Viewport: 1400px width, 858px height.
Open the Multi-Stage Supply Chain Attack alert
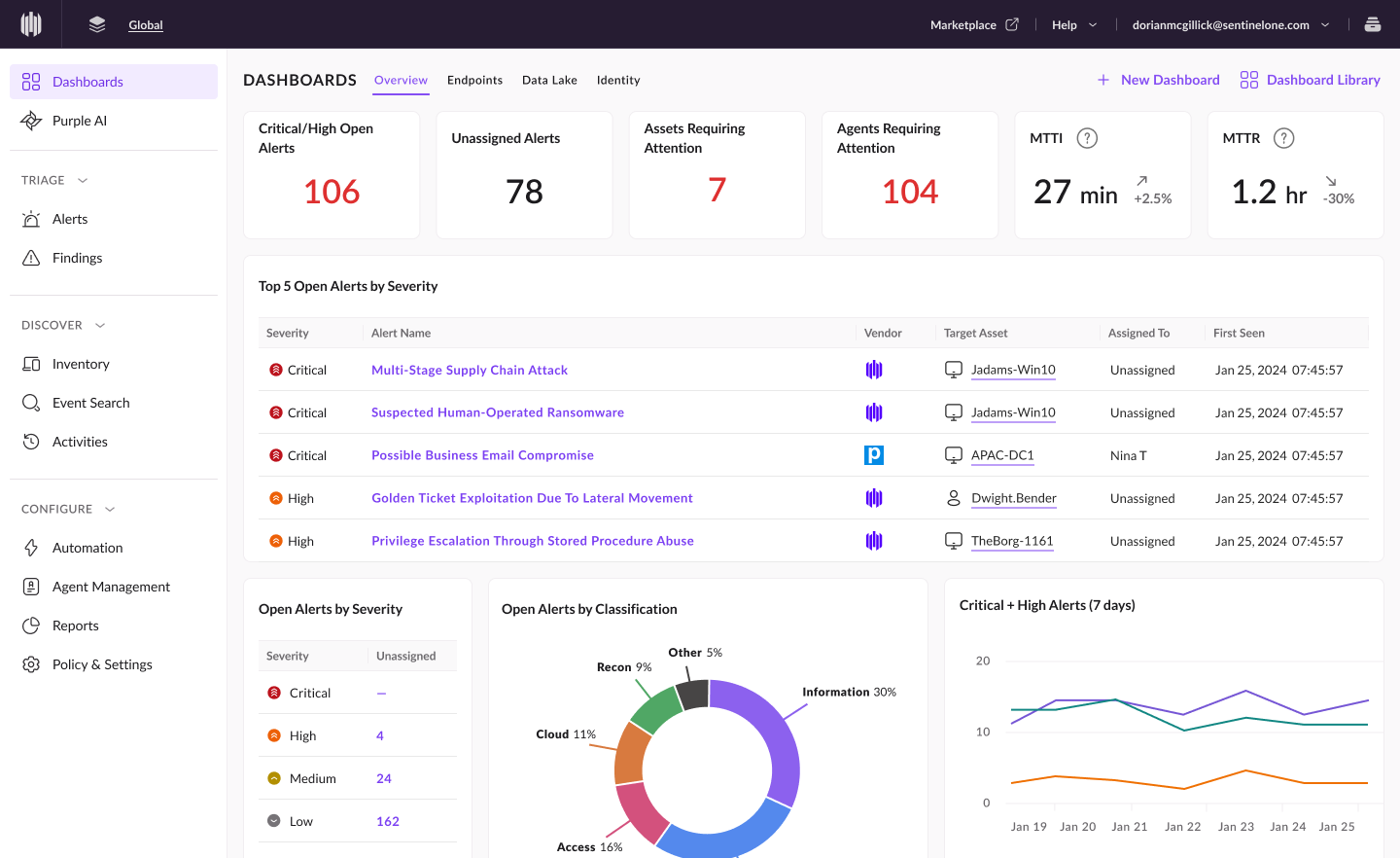[x=470, y=370]
